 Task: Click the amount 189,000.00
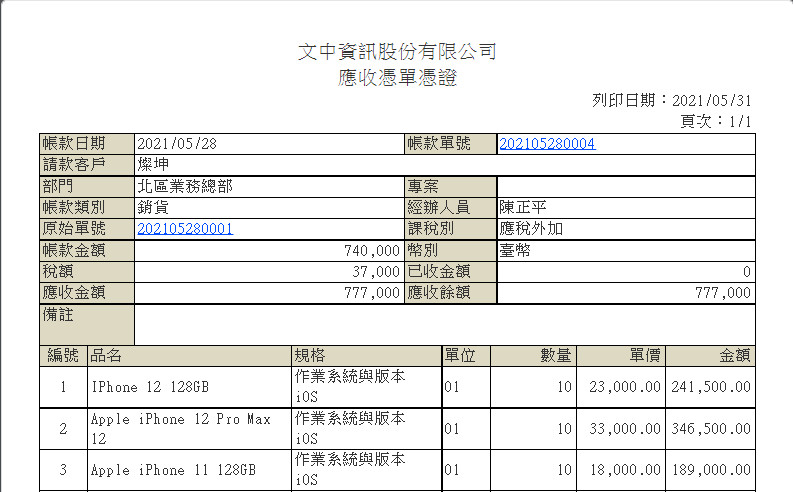[711, 470]
